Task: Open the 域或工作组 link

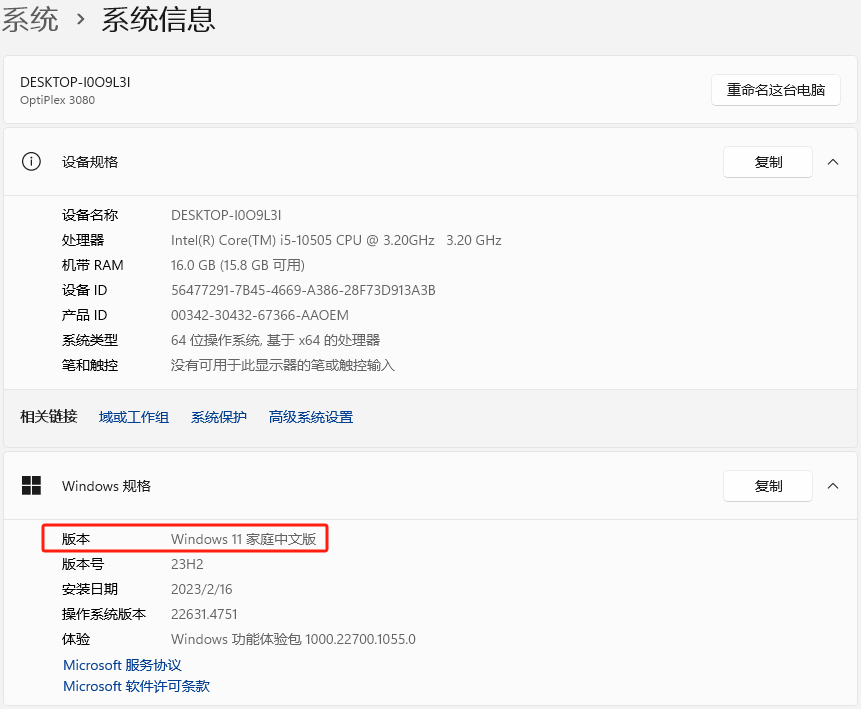Action: [x=133, y=417]
